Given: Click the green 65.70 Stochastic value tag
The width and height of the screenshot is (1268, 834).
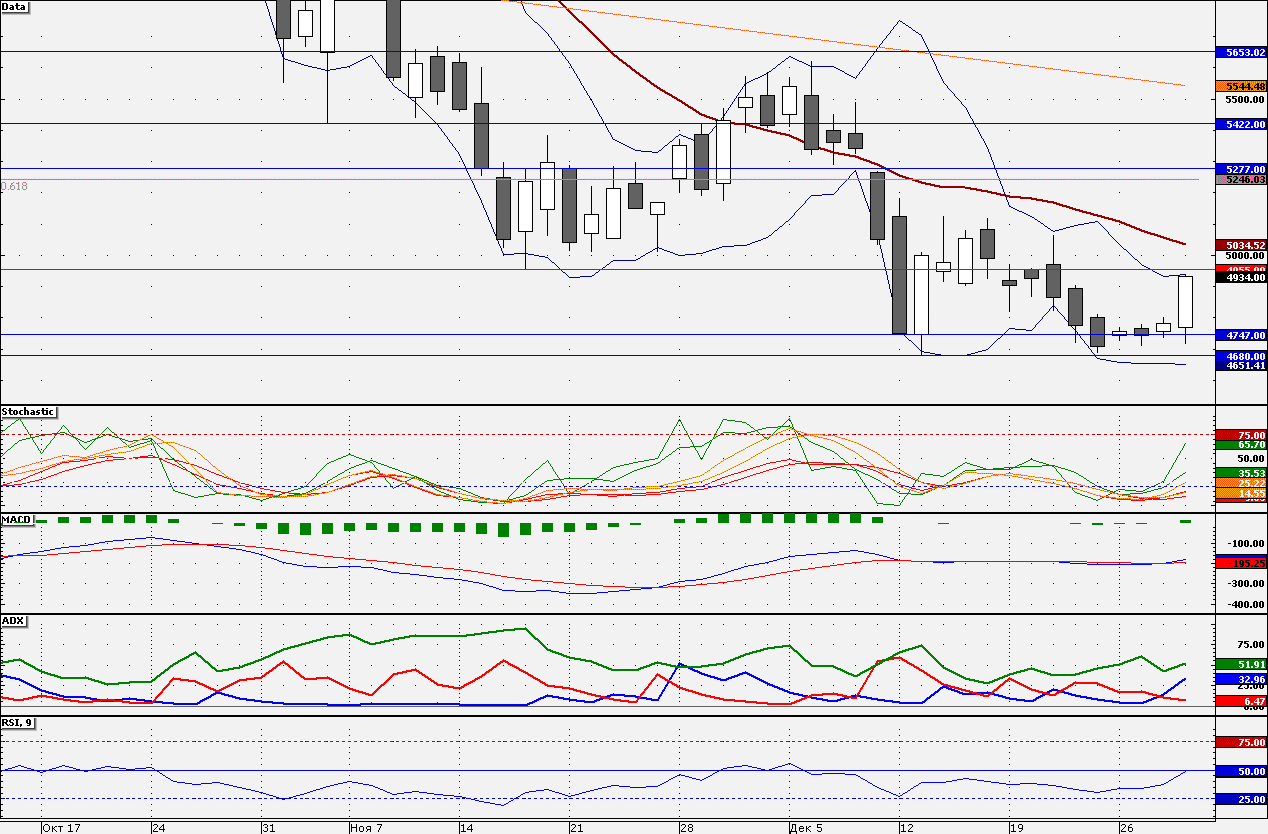Looking at the screenshot, I should click(1240, 444).
